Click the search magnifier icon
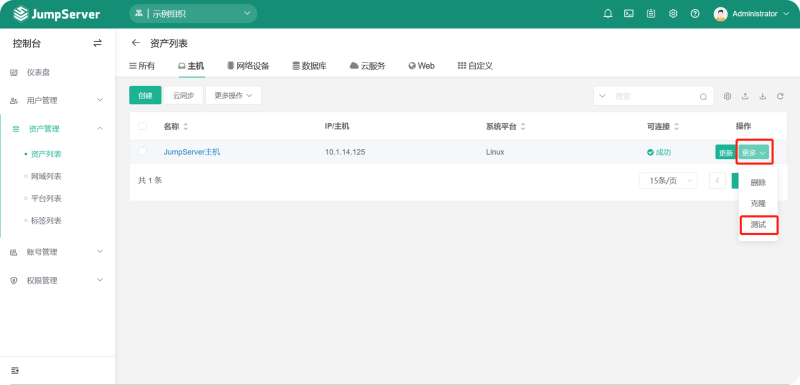The width and height of the screenshot is (800, 385). tap(703, 96)
